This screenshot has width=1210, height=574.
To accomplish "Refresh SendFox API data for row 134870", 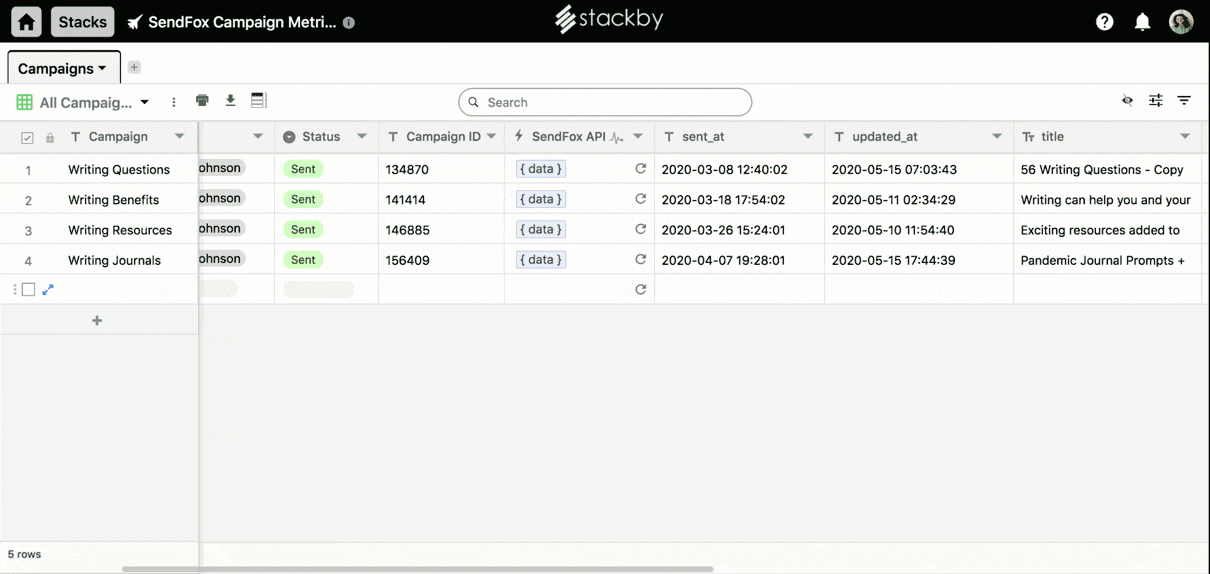I will [640, 169].
